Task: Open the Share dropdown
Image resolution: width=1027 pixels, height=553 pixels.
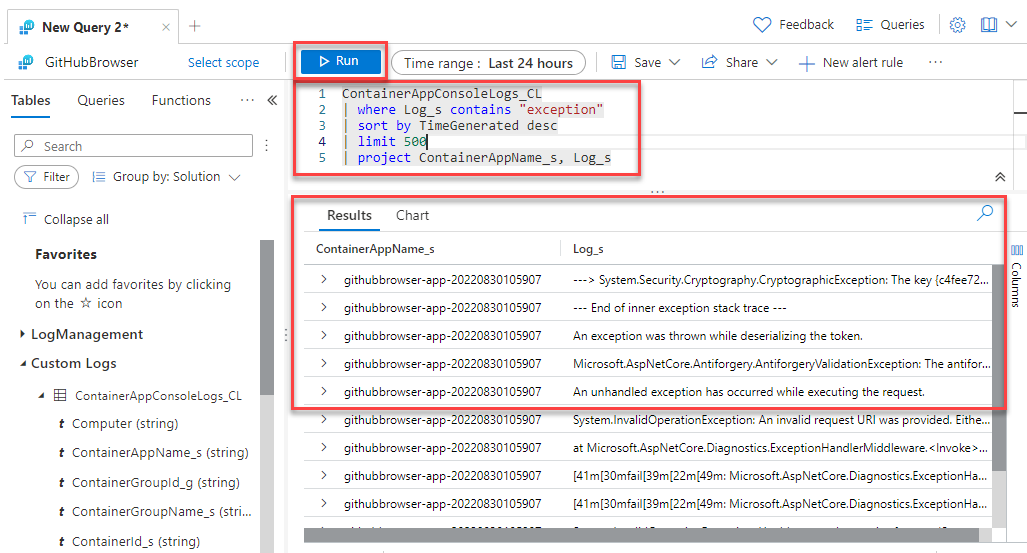Action: 740,62
